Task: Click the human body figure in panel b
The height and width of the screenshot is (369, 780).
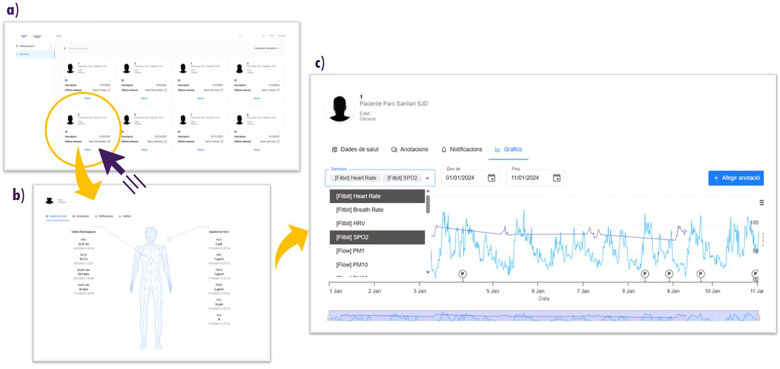Action: tap(152, 287)
